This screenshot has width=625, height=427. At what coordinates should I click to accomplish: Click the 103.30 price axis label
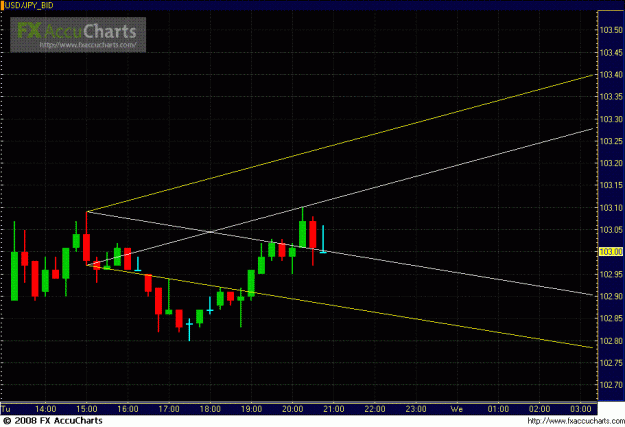pos(611,119)
